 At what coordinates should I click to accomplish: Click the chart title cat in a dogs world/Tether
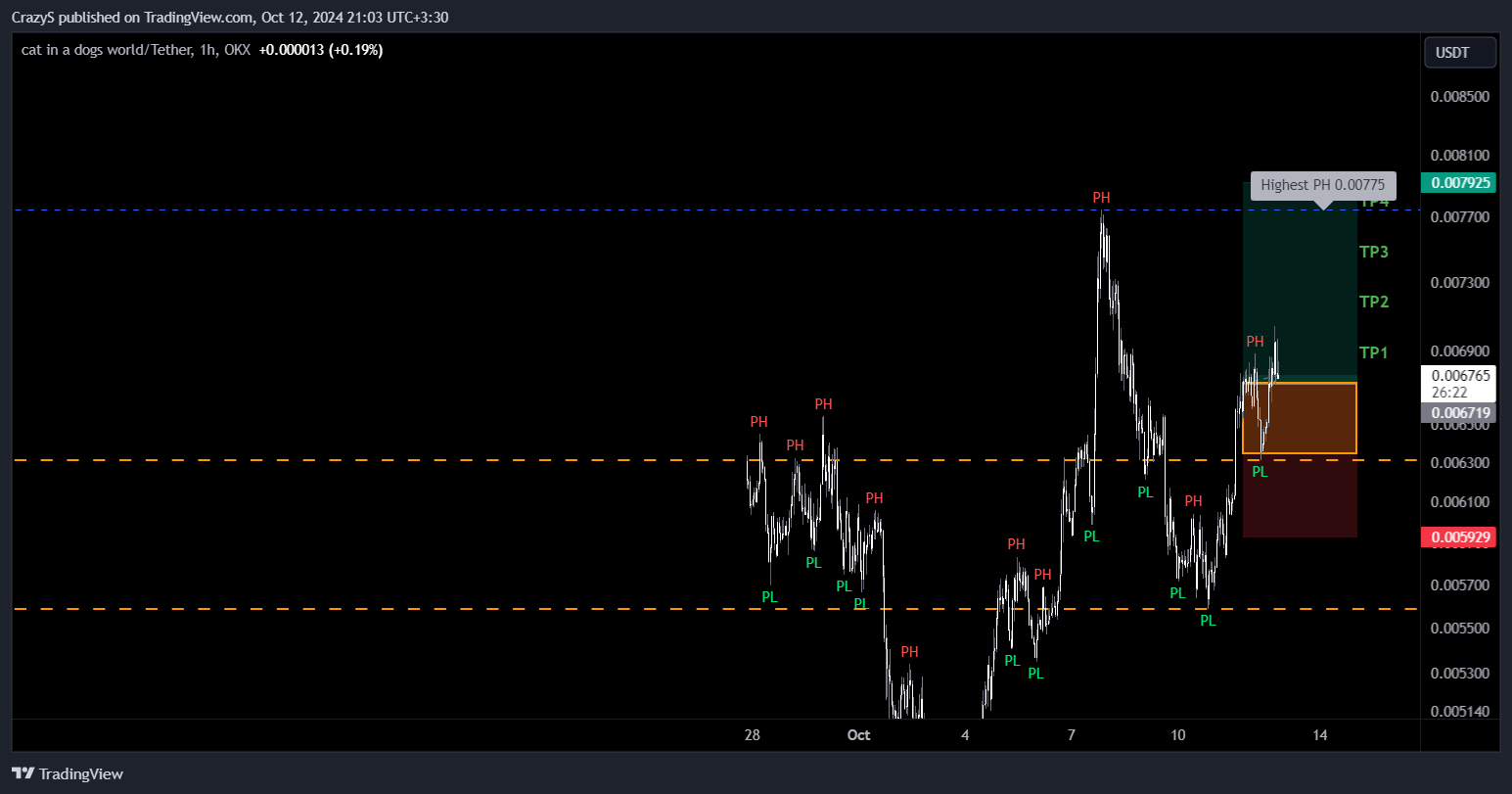[x=107, y=50]
